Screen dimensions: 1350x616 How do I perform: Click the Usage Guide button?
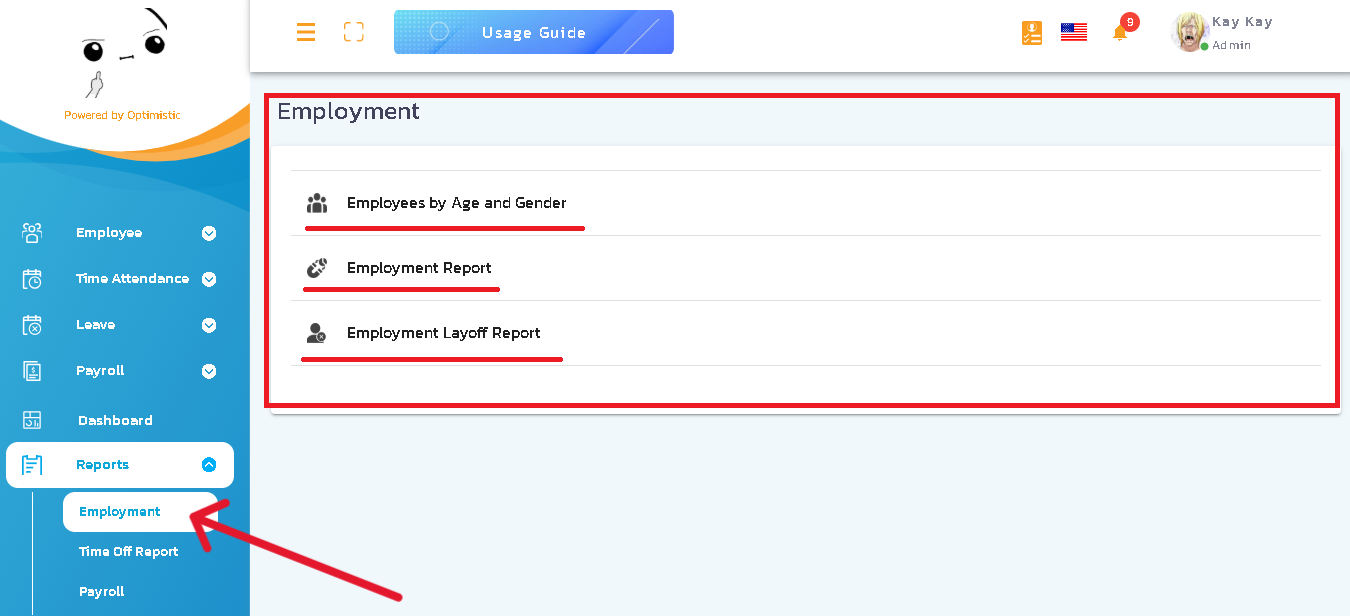click(x=533, y=31)
